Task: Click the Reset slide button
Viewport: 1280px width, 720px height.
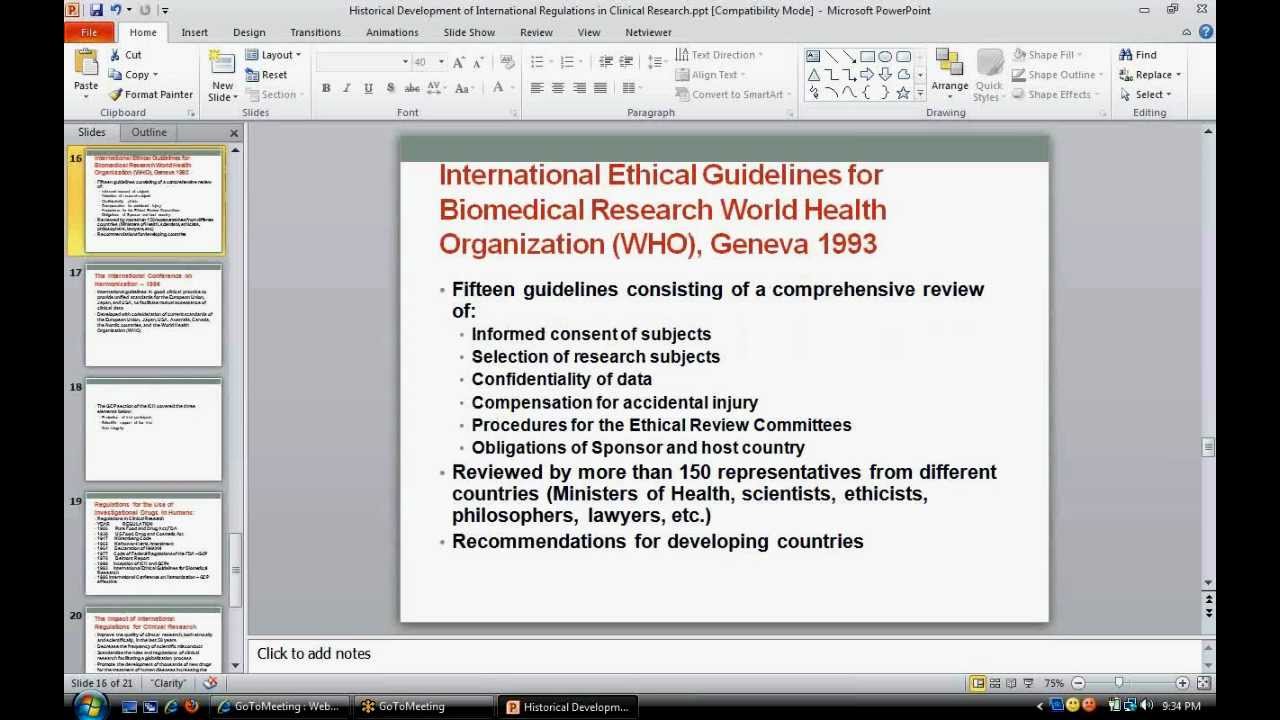Action: [267, 75]
